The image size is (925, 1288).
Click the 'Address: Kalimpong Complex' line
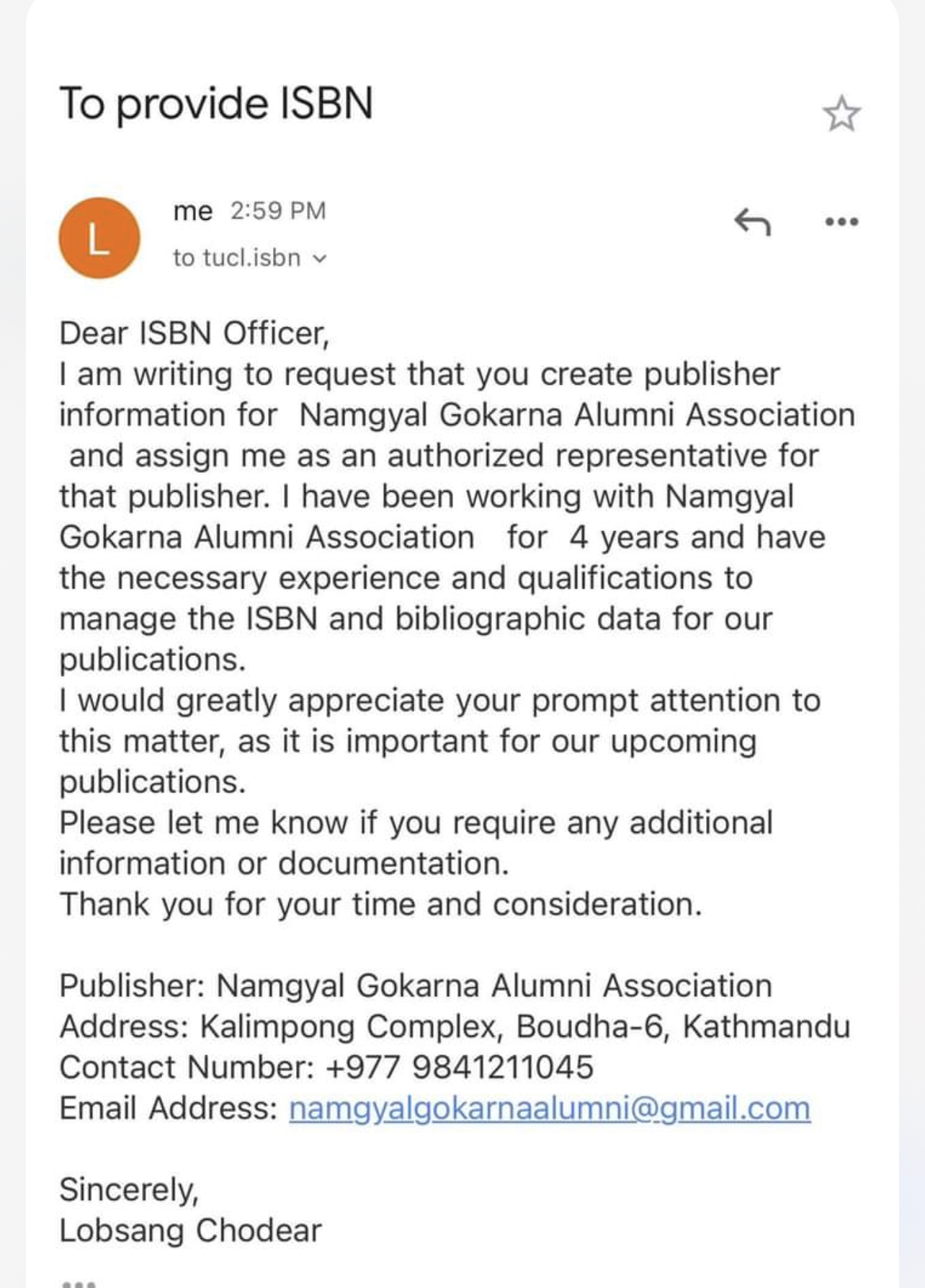[455, 1026]
